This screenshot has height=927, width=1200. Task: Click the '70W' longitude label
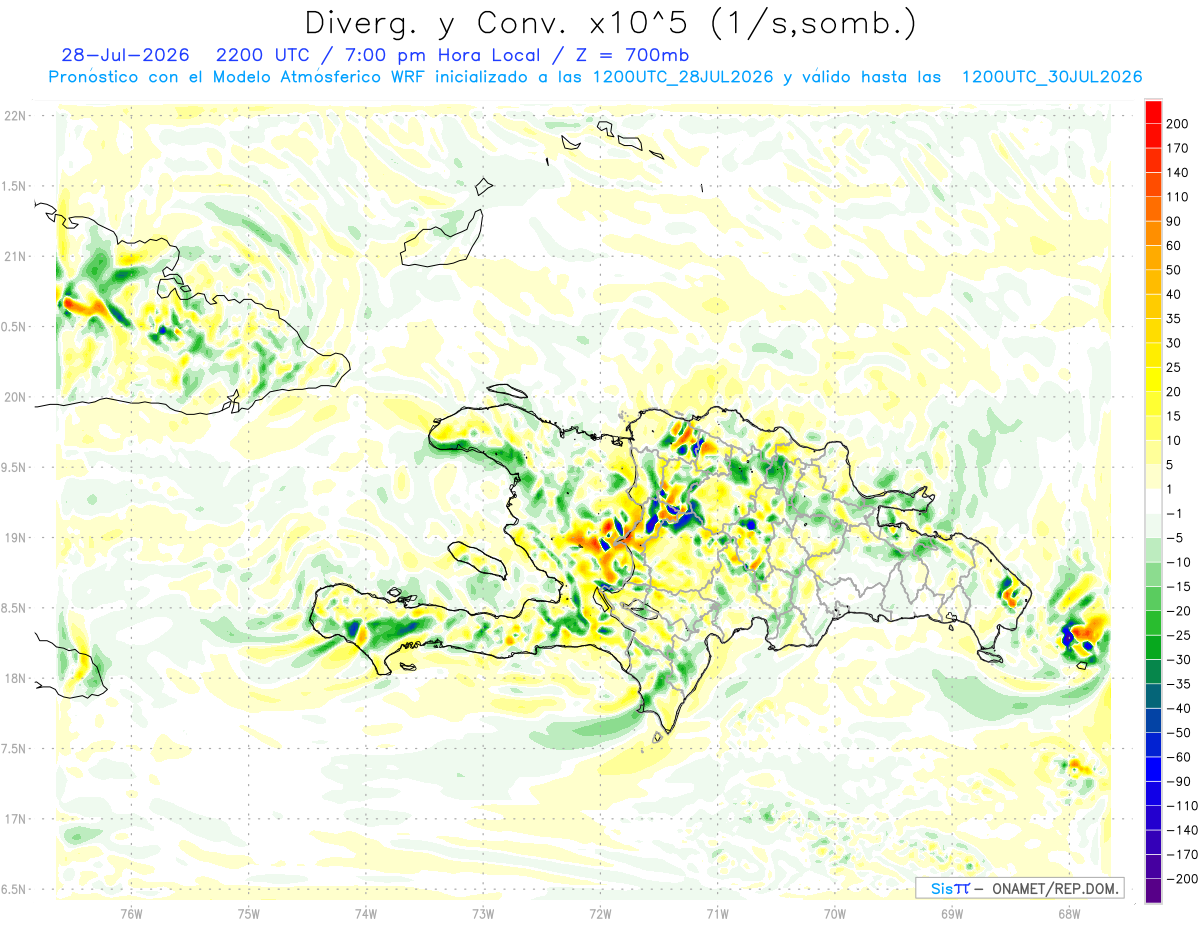point(835,913)
